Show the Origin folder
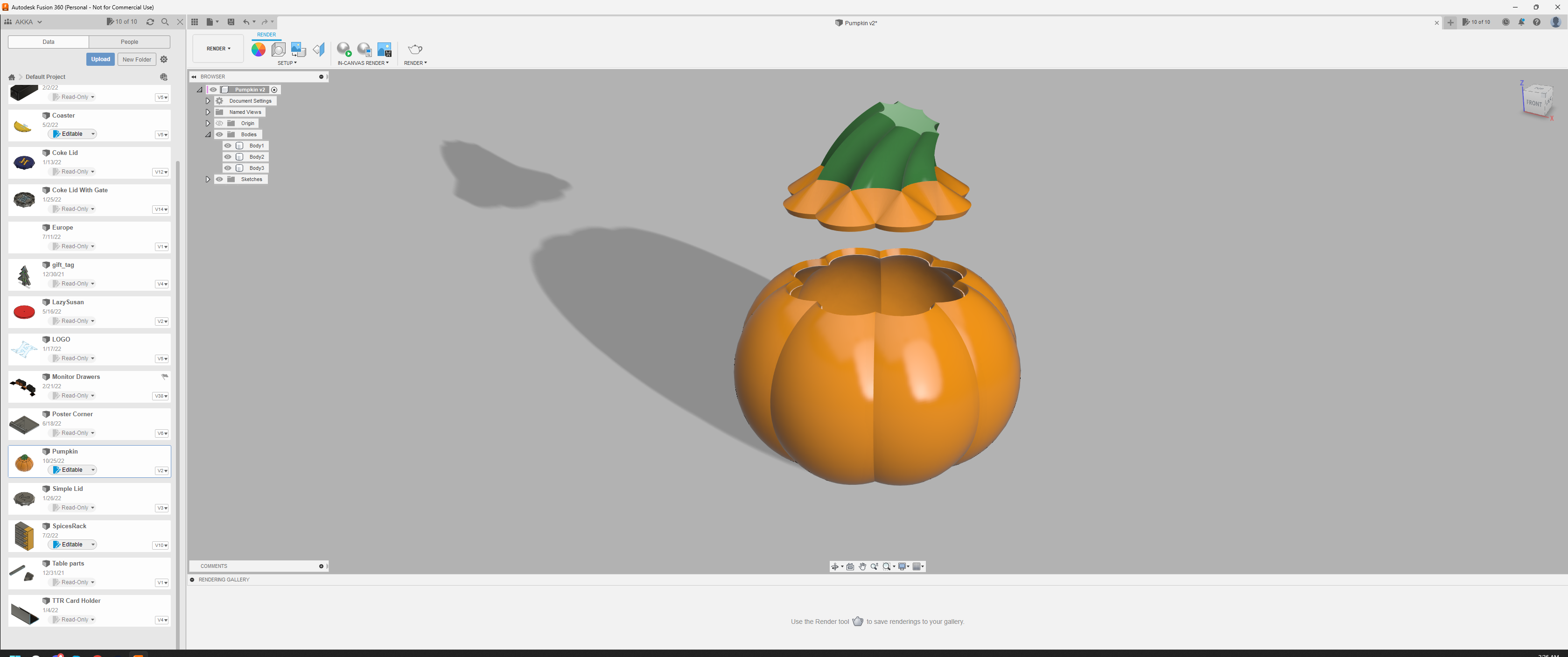The height and width of the screenshot is (657, 1568). (x=220, y=124)
